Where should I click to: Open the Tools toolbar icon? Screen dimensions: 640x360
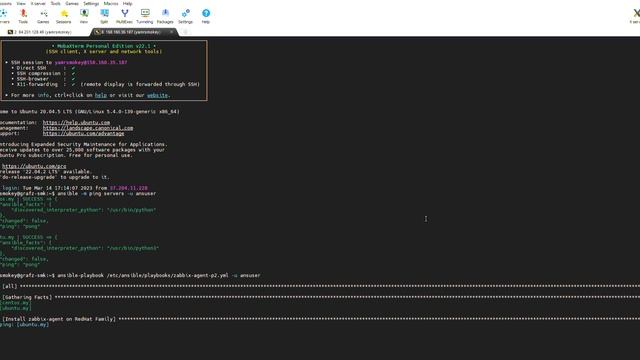(23, 16)
